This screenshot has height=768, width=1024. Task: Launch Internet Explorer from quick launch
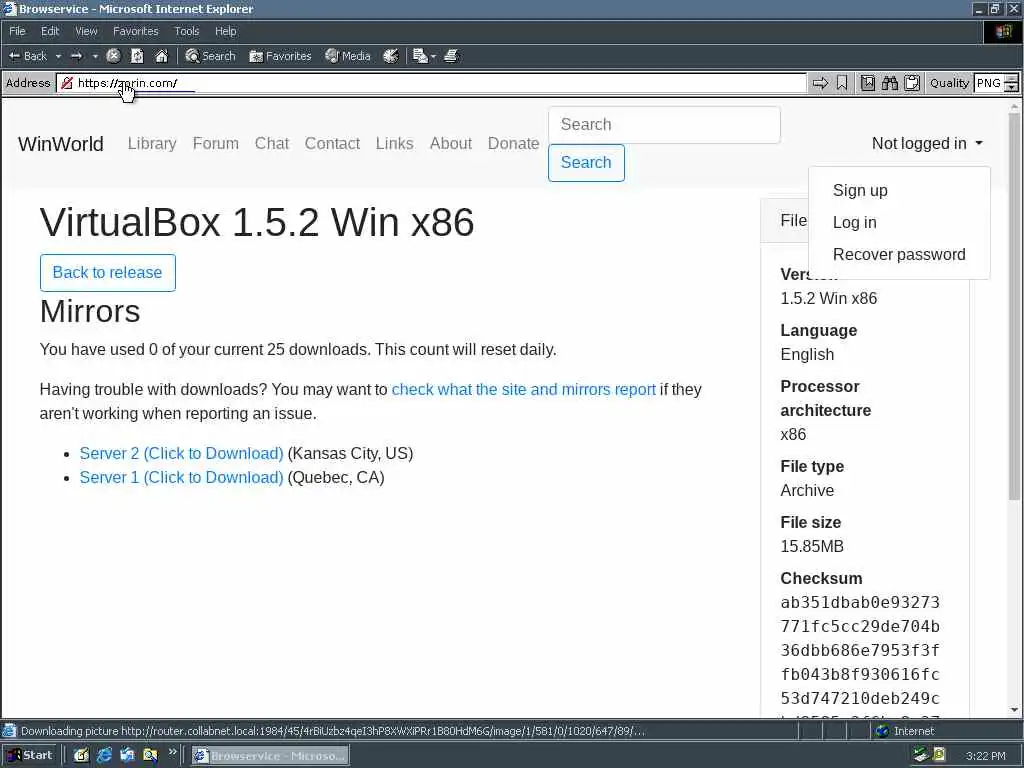104,756
